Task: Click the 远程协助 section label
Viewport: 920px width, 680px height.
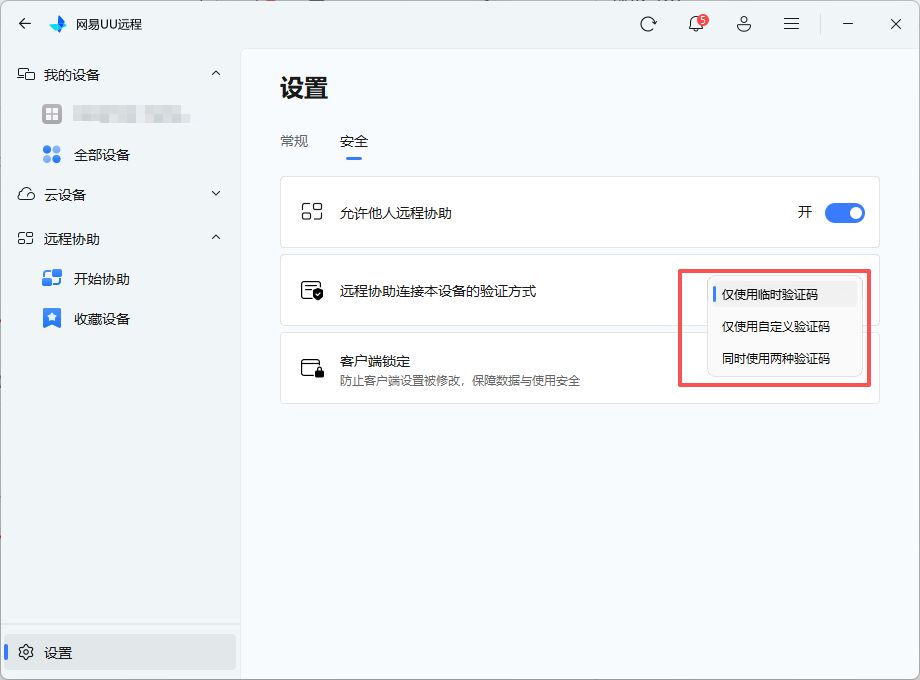Action: coord(72,239)
